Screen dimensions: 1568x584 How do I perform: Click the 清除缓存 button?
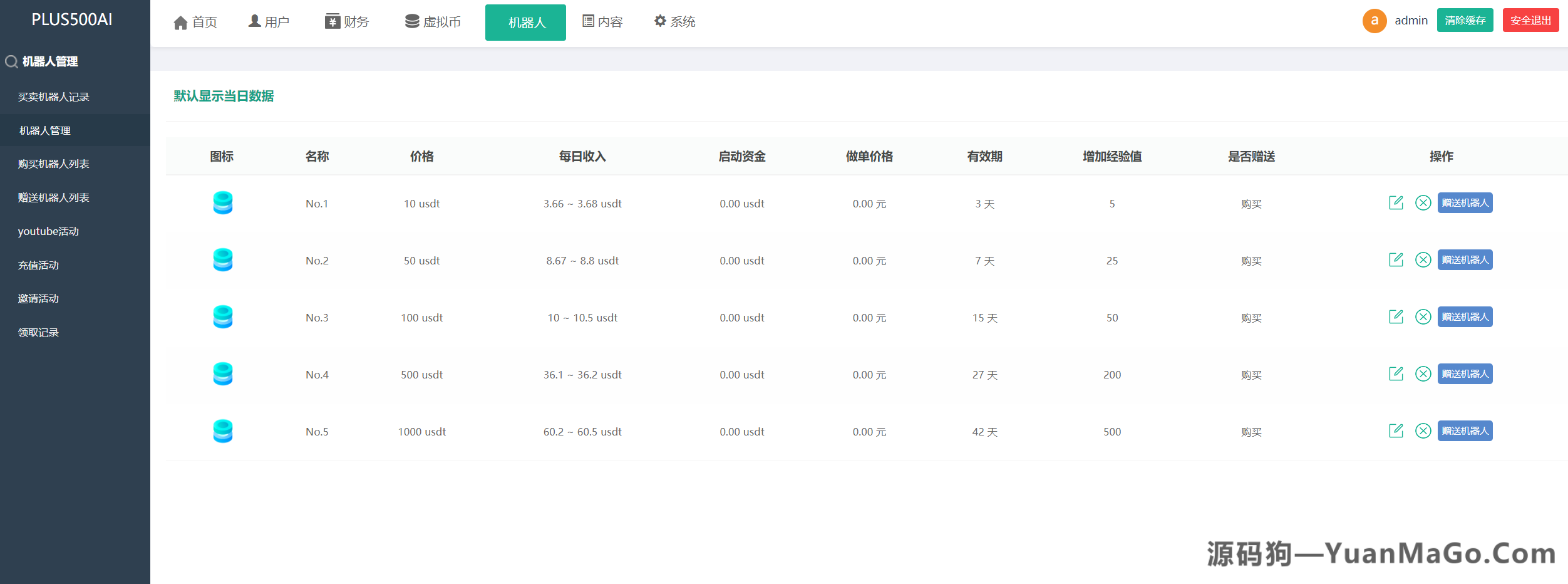click(1465, 20)
